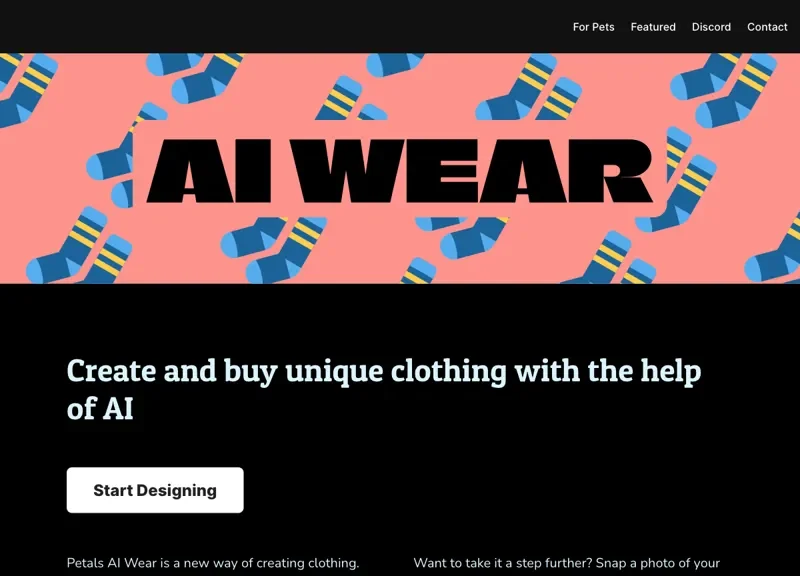Click the headline about creating unique clothing
Viewport: 800px width, 576px height.
tap(384, 389)
